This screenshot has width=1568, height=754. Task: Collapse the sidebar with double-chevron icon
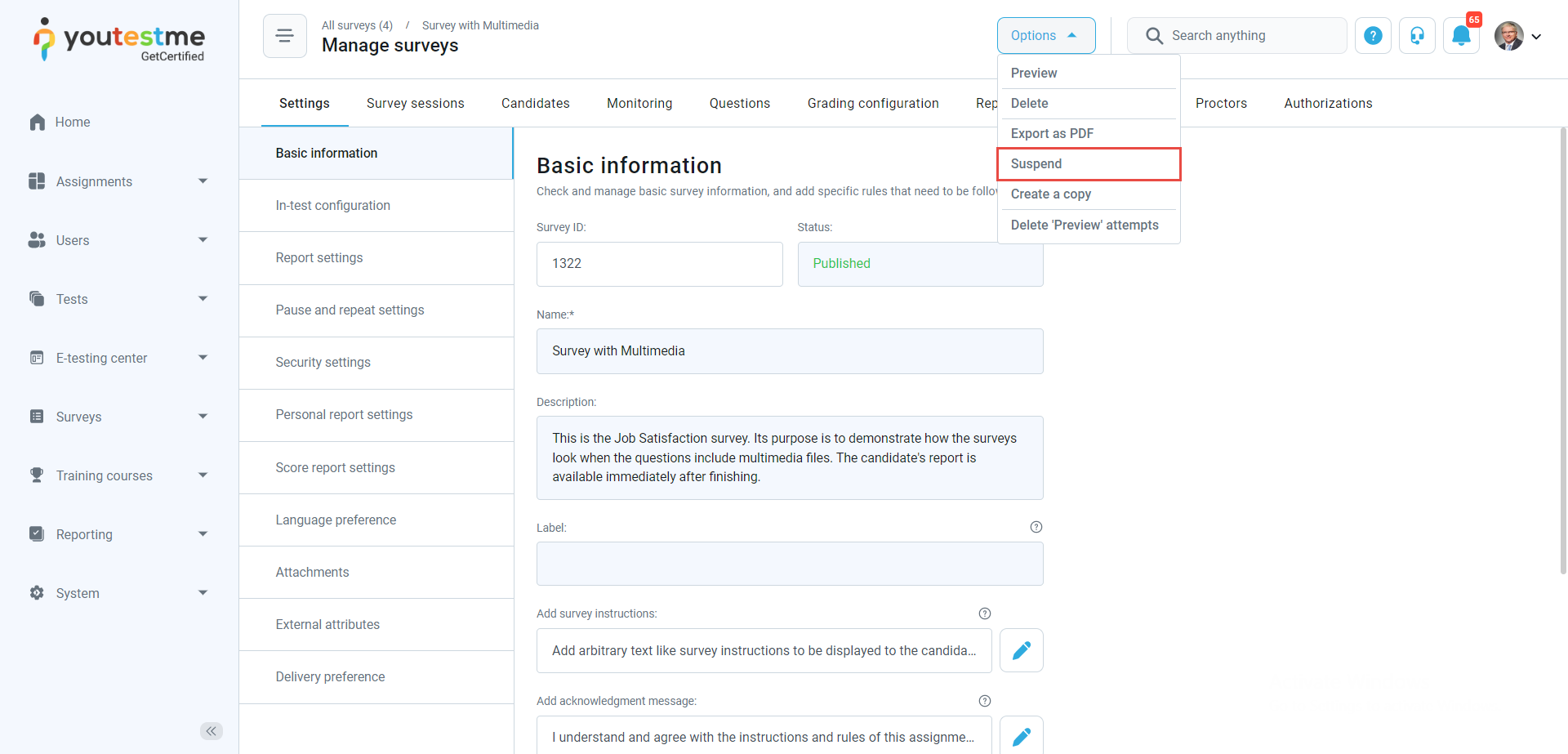(x=211, y=731)
